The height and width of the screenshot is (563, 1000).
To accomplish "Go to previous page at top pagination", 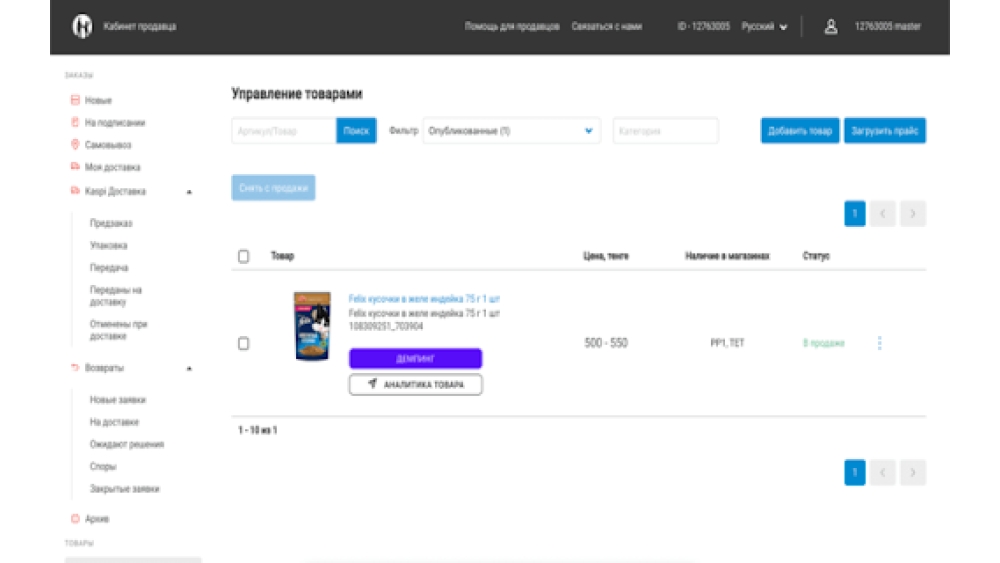I will click(883, 214).
